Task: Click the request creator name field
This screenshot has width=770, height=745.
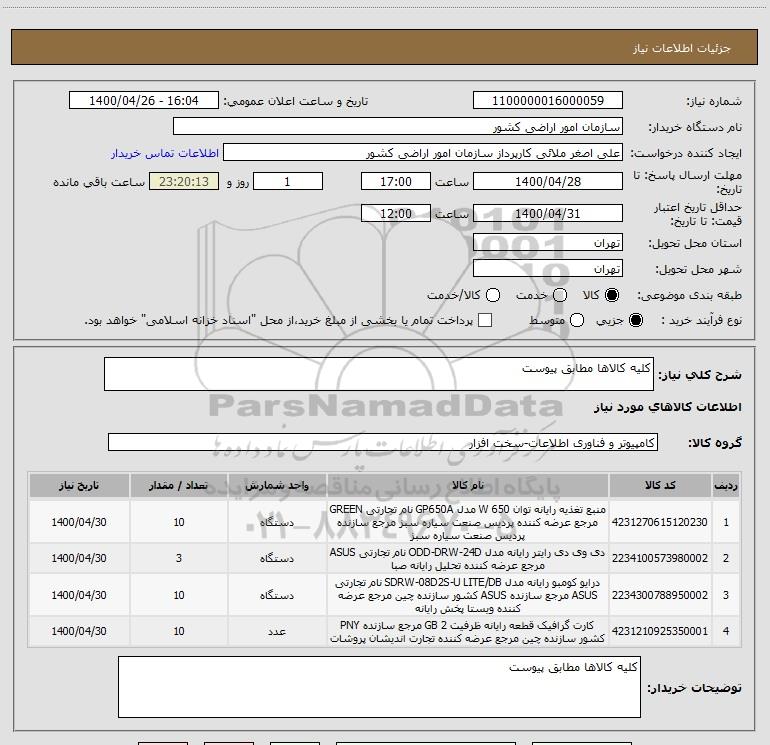Action: tap(423, 153)
